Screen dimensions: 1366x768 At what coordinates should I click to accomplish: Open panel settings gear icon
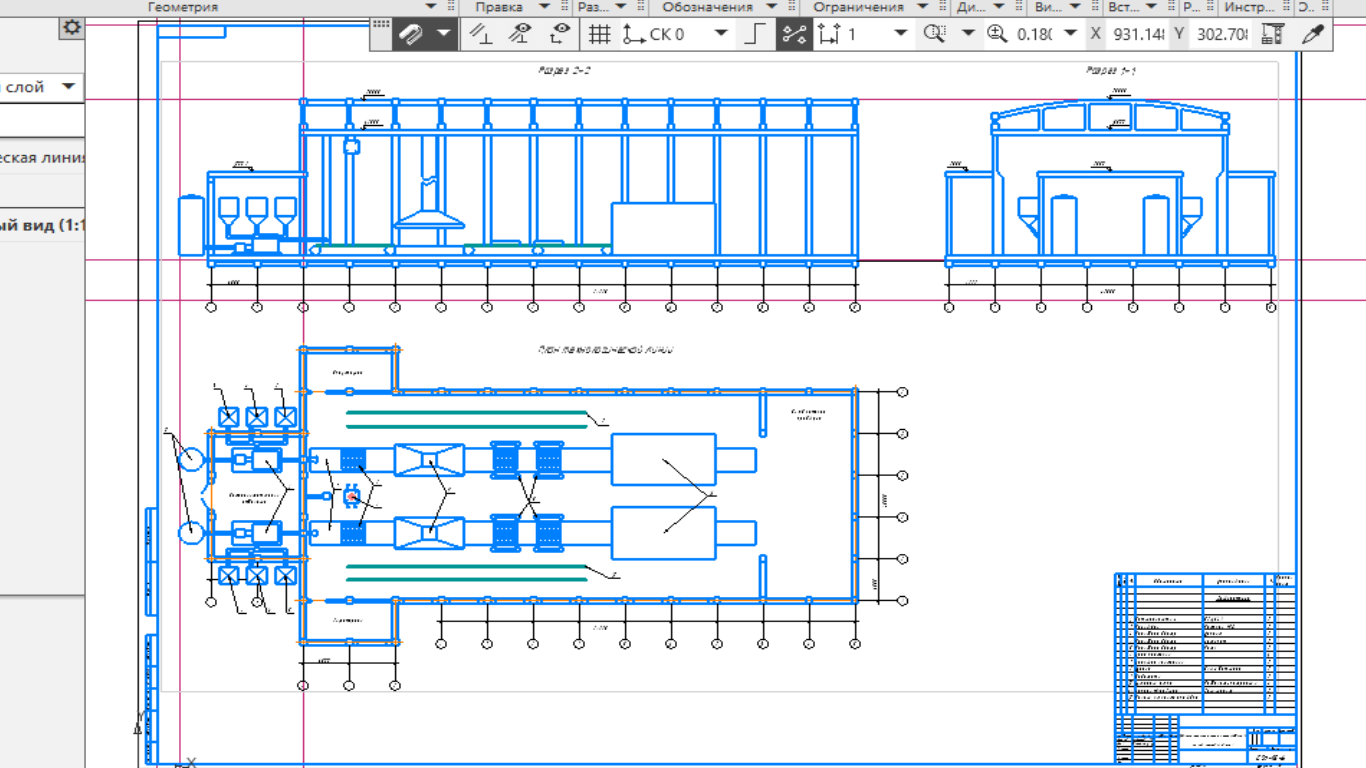pyautogui.click(x=71, y=27)
